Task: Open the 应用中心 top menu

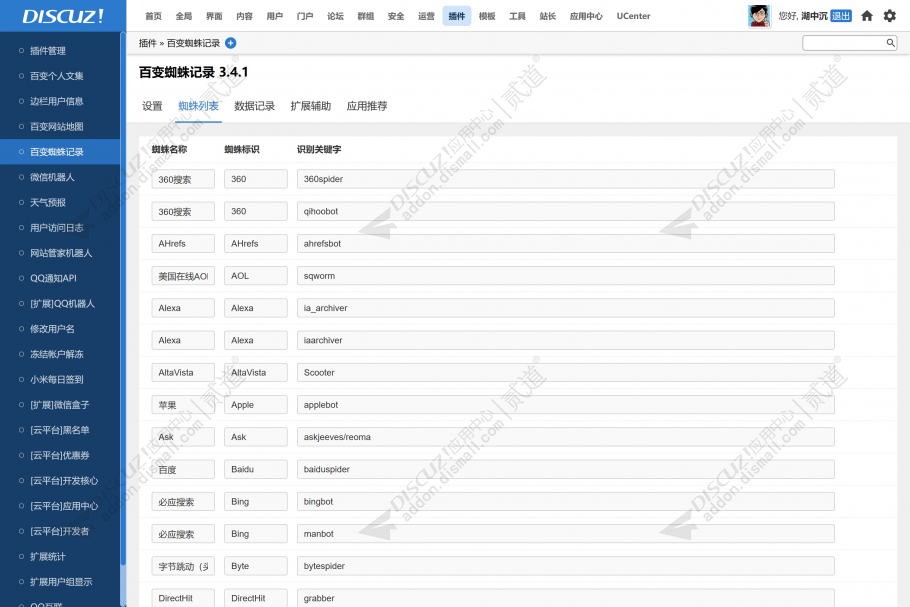Action: (x=586, y=16)
